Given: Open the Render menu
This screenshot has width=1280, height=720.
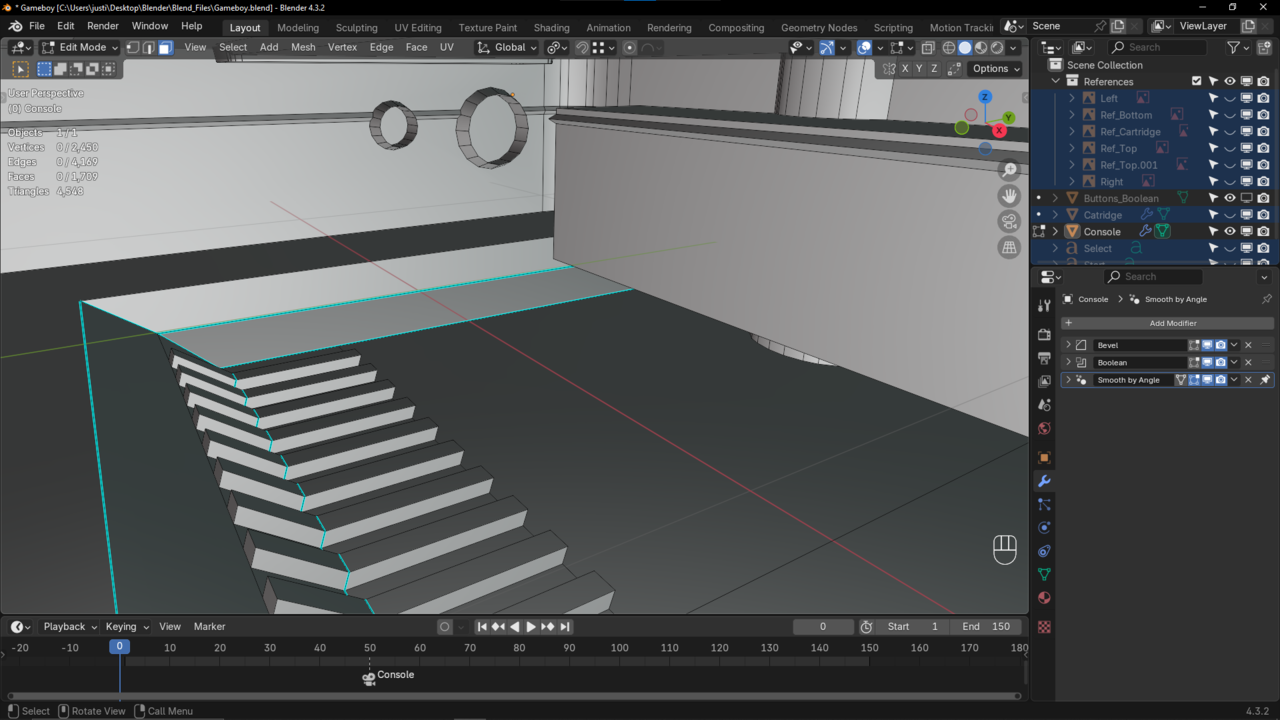Looking at the screenshot, I should coord(103,26).
